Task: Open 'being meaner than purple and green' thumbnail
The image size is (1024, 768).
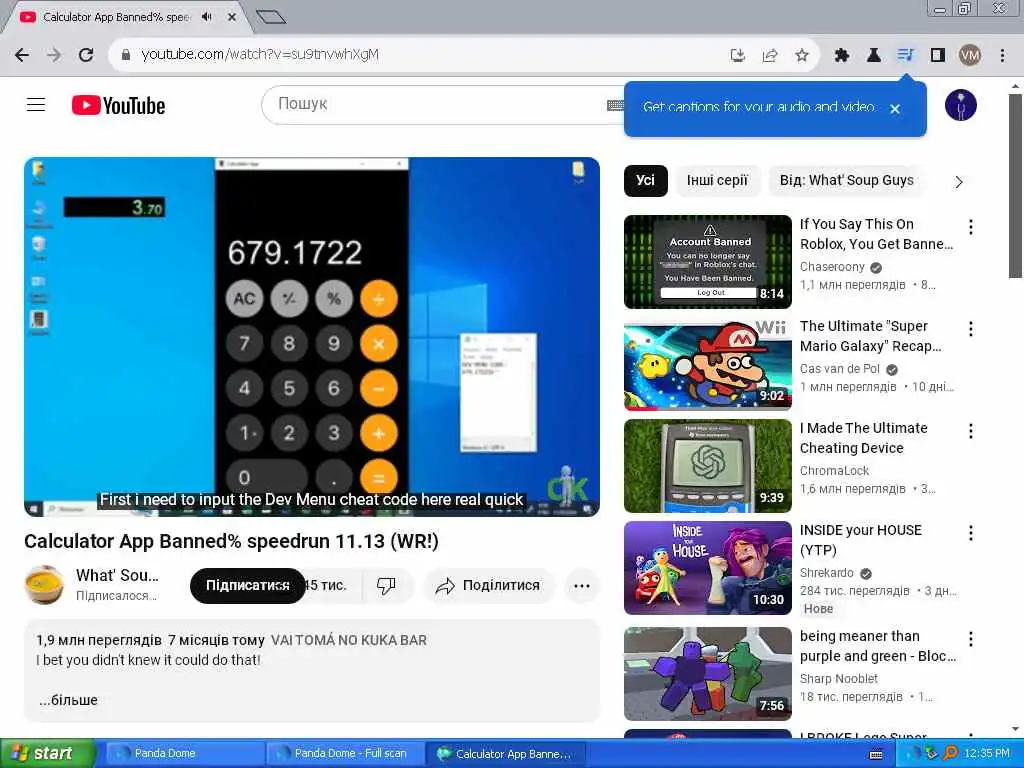Action: [x=708, y=674]
